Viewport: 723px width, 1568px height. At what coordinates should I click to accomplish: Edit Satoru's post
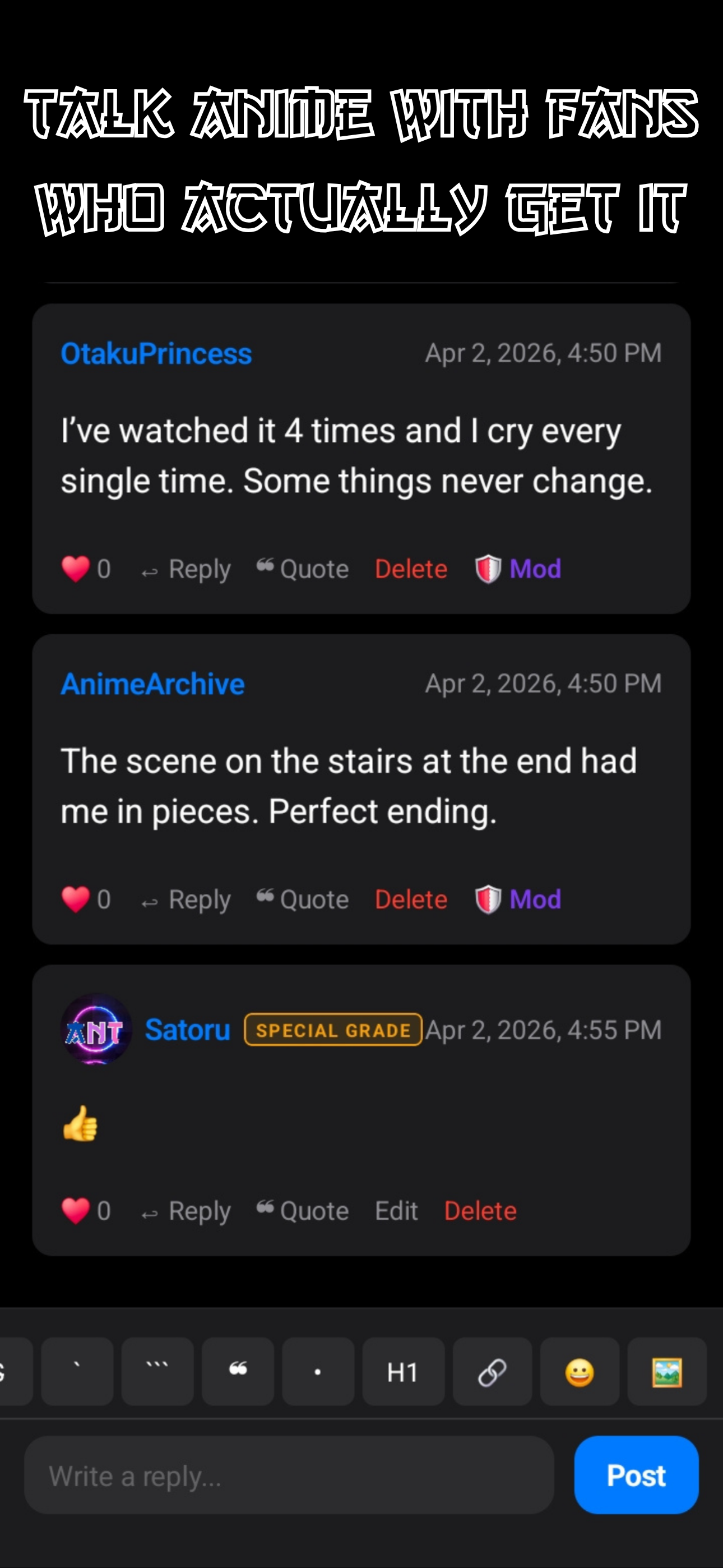[396, 1211]
